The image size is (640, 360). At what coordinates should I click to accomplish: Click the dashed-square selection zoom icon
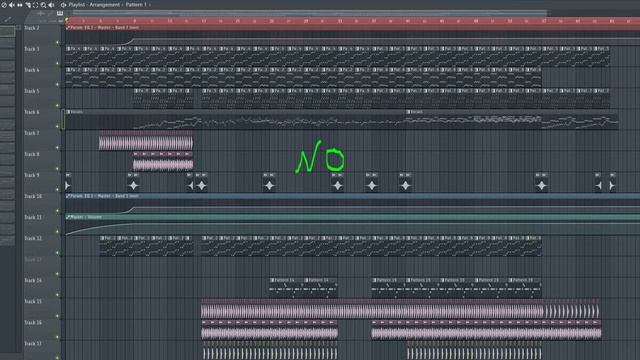(36, 5)
